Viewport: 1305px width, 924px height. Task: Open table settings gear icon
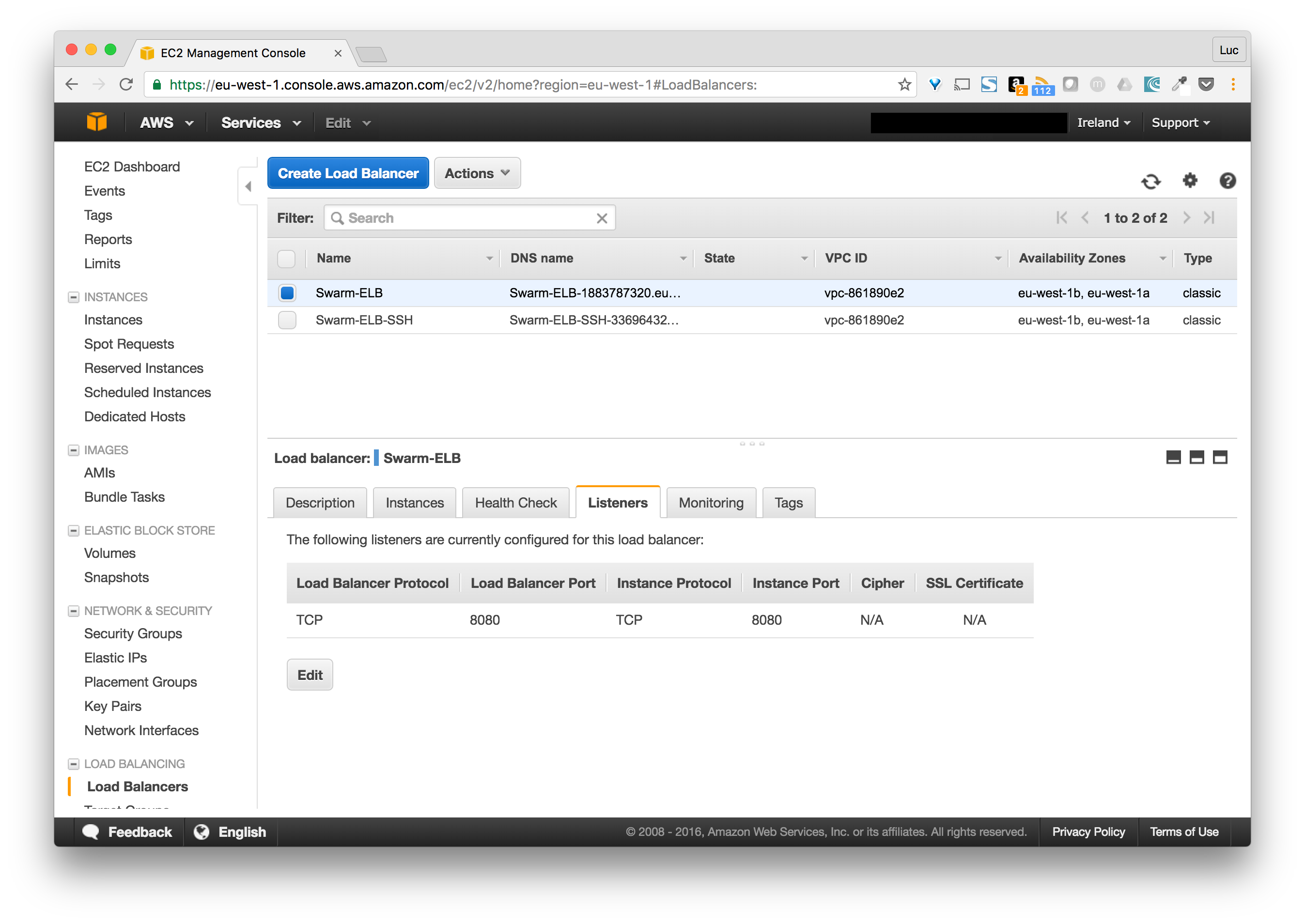[1189, 180]
